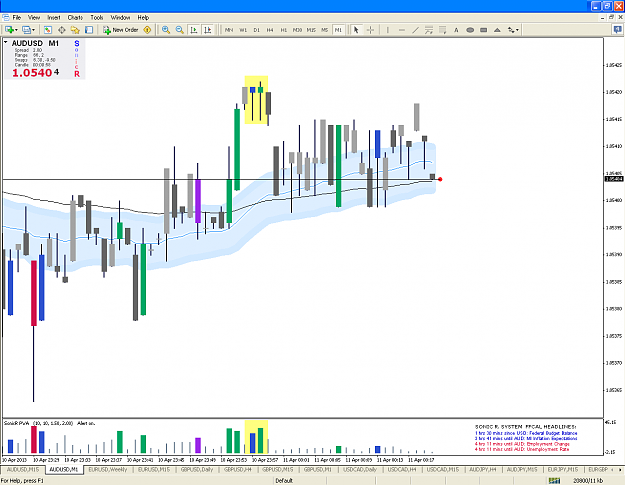625x485 pixels.
Task: Select the horizontal line drawing tool
Action: [x=401, y=30]
